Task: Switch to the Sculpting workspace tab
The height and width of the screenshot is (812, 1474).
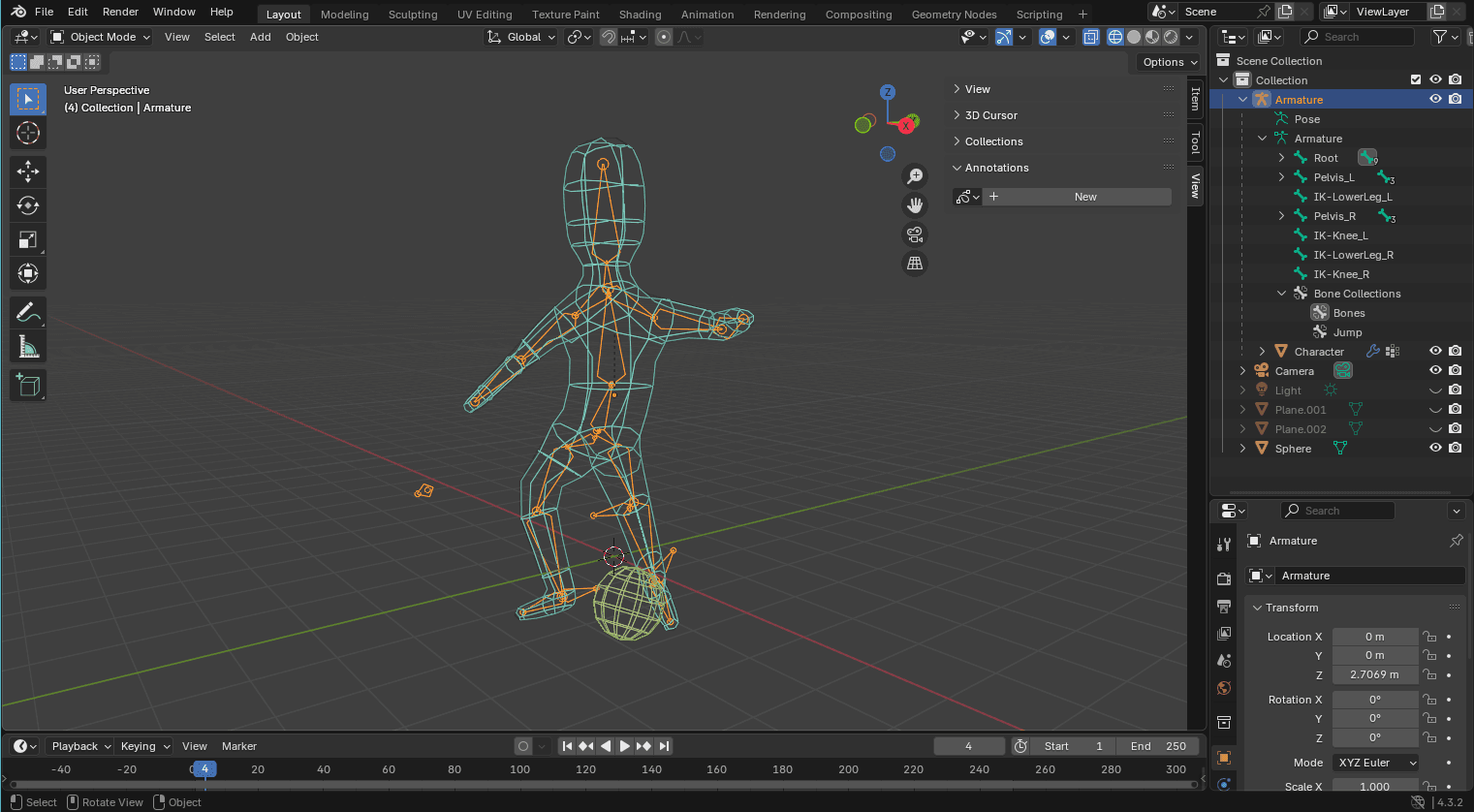Action: [x=413, y=15]
